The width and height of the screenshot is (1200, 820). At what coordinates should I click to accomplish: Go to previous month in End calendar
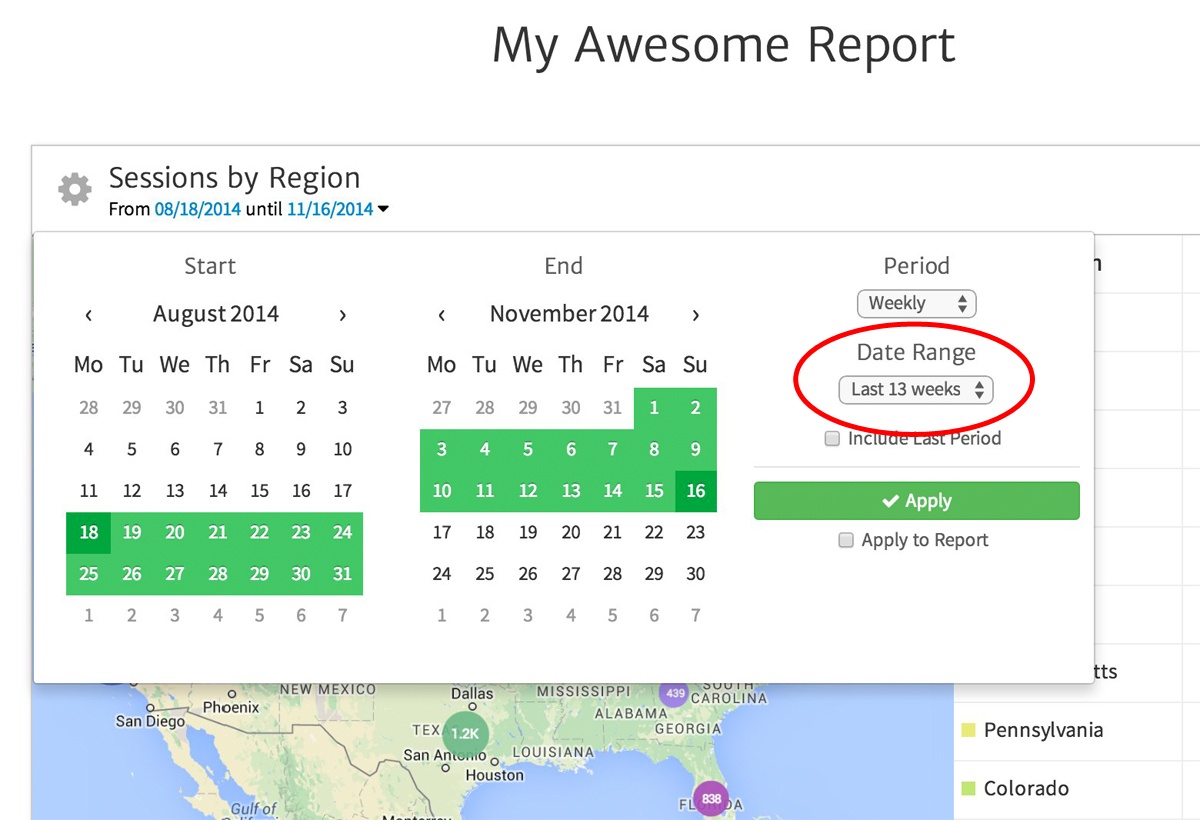pyautogui.click(x=442, y=315)
